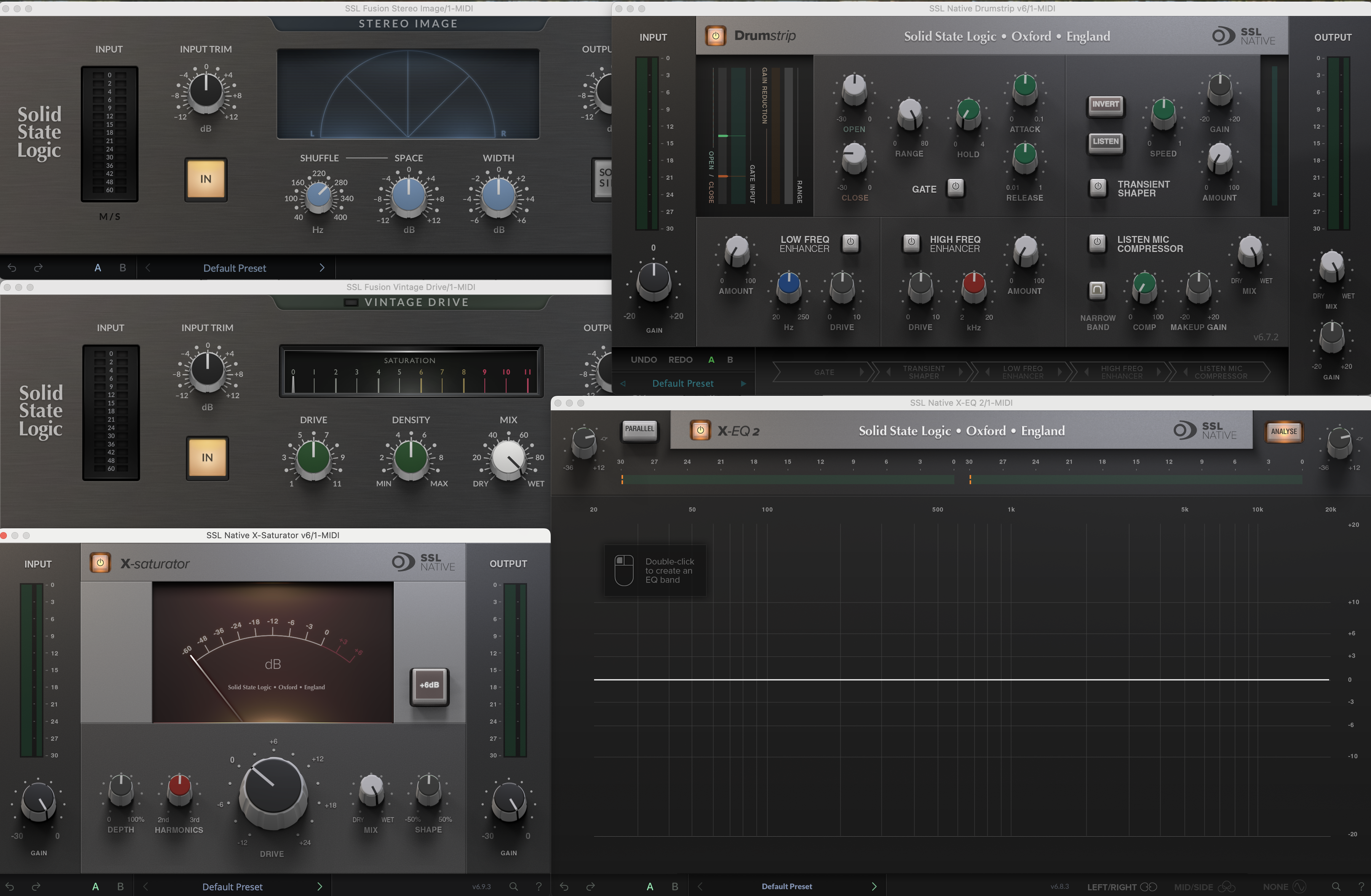The height and width of the screenshot is (896, 1371).
Task: Click SSL Native logo in Drumstrip header
Action: click(x=1244, y=36)
